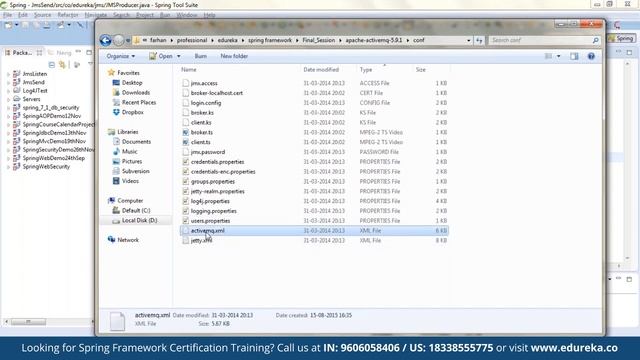
Task: Open the Help menu in Spring Tool Suite
Action: pyautogui.click(x=209, y=15)
